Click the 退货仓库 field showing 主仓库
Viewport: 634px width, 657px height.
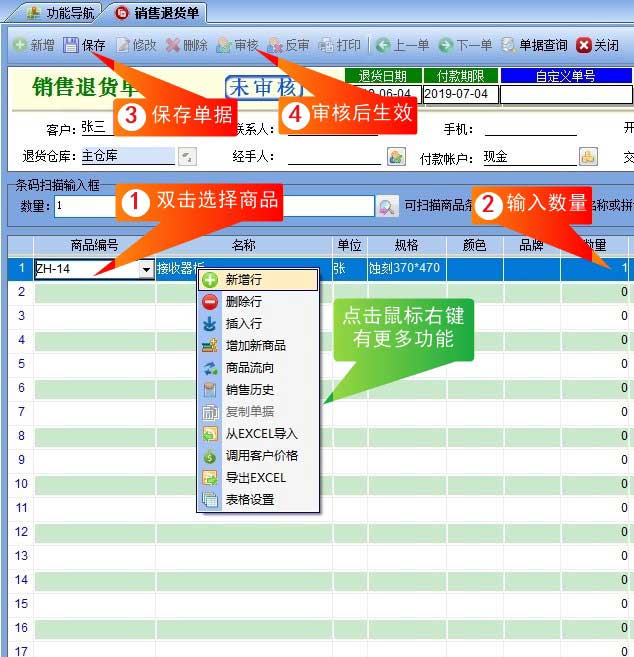pyautogui.click(x=128, y=156)
